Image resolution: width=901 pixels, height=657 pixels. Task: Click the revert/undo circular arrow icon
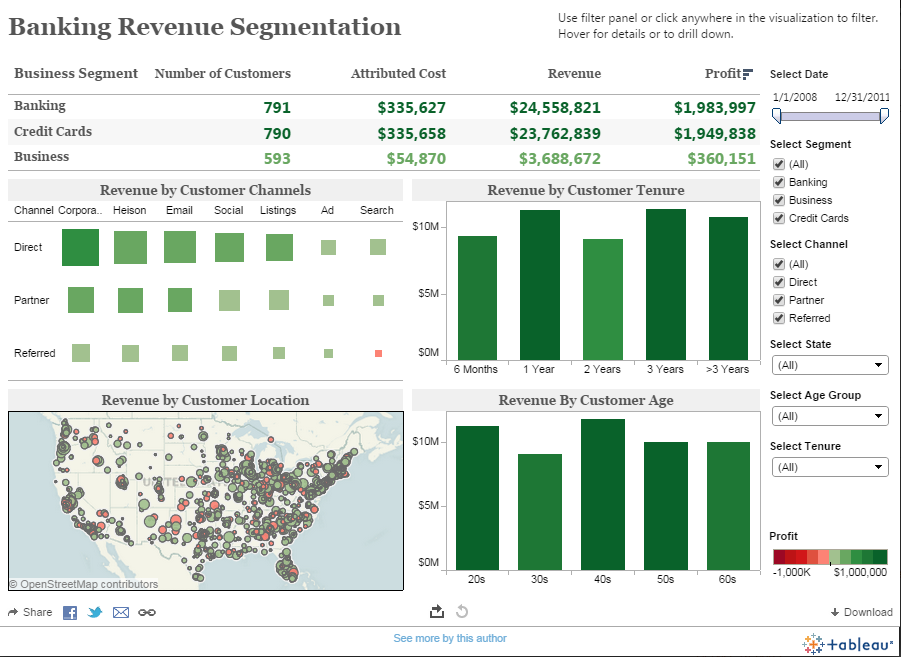click(x=462, y=612)
